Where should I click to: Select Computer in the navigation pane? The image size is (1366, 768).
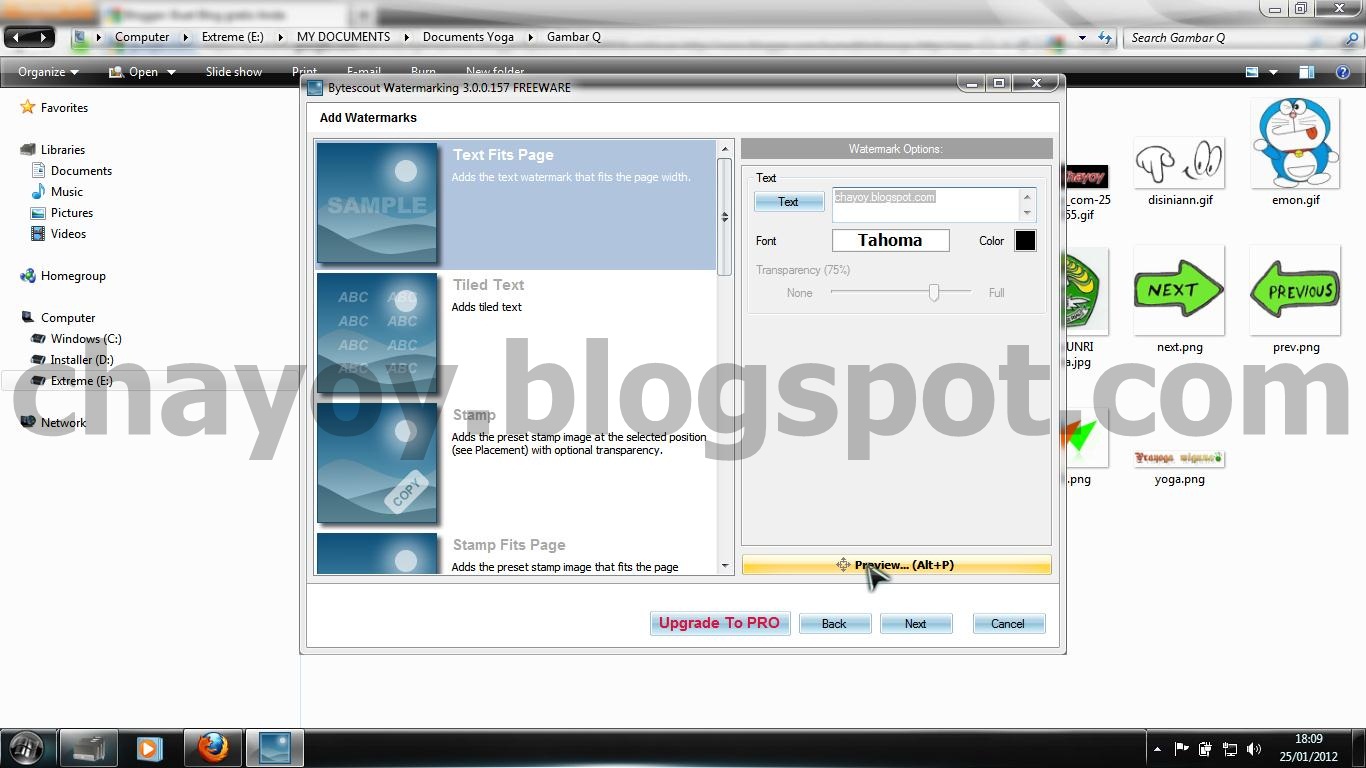click(x=67, y=318)
